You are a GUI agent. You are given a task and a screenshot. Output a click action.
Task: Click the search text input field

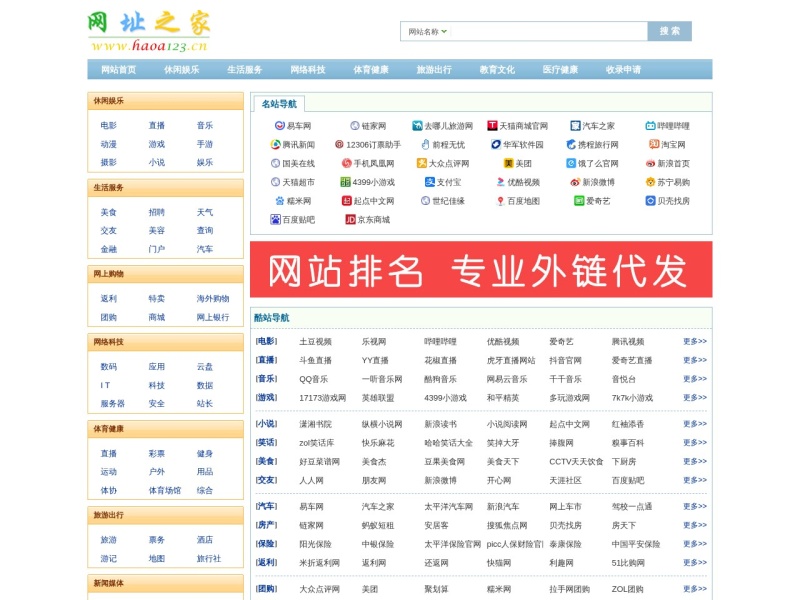(x=549, y=31)
